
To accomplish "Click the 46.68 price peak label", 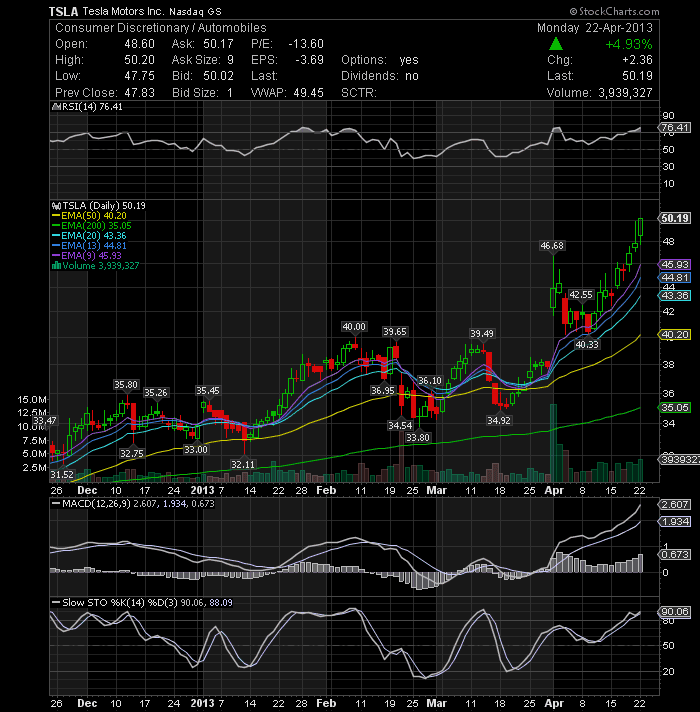I will click(x=552, y=246).
